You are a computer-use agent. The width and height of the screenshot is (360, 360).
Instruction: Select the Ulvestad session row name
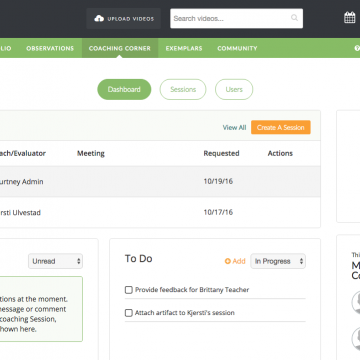(x=20, y=213)
